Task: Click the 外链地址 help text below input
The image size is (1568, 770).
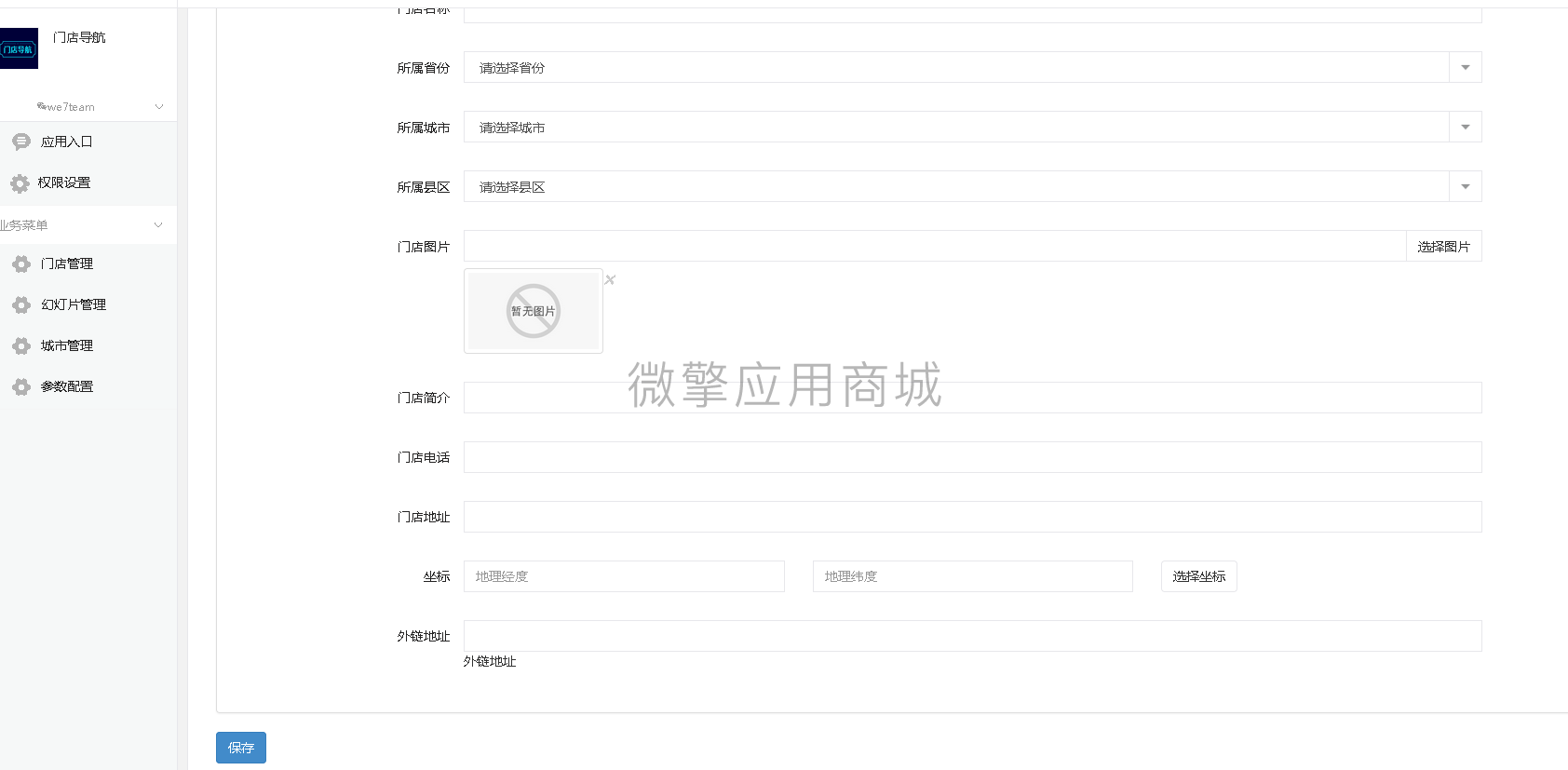Action: (490, 661)
